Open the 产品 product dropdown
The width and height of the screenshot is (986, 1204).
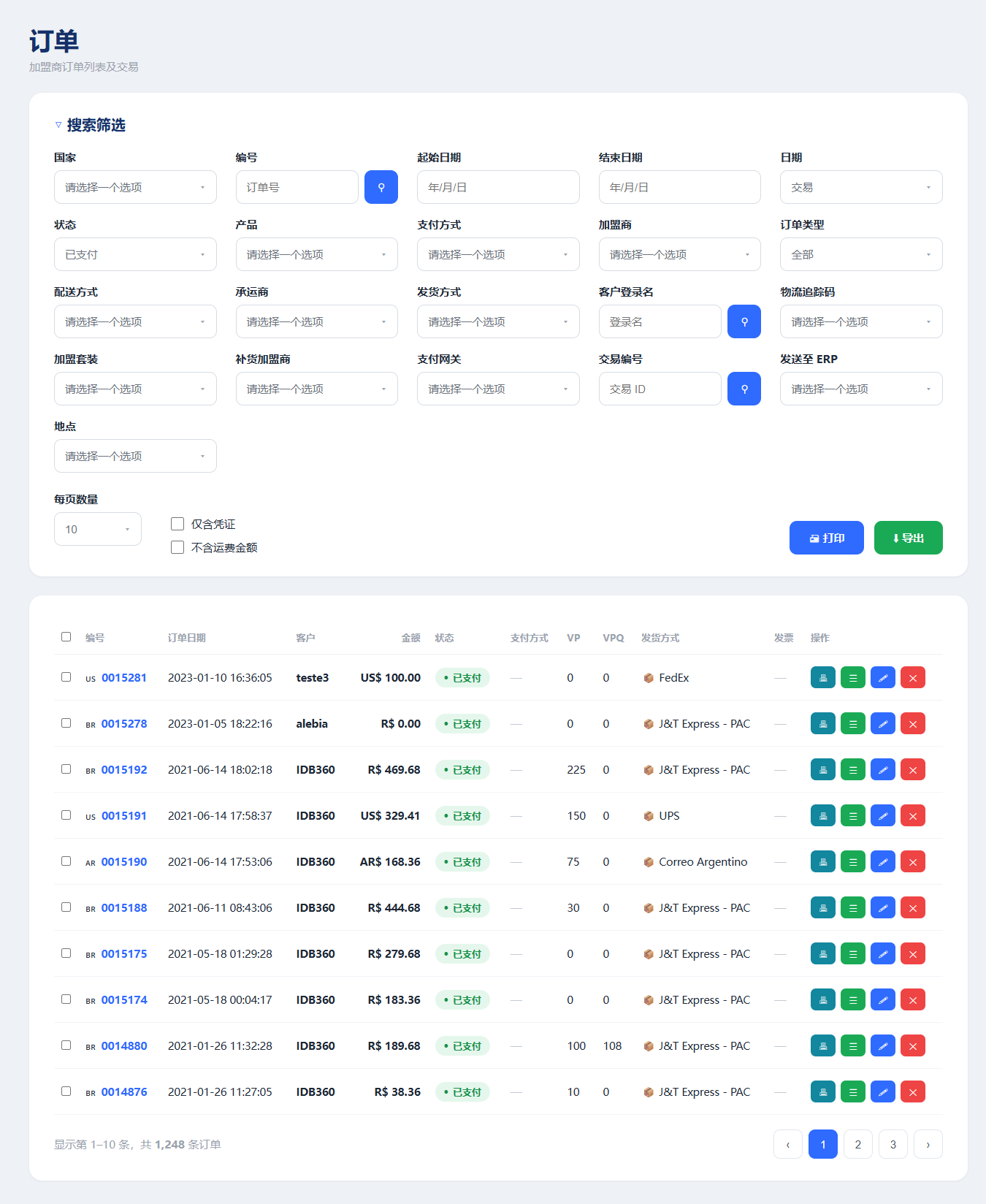click(x=317, y=254)
